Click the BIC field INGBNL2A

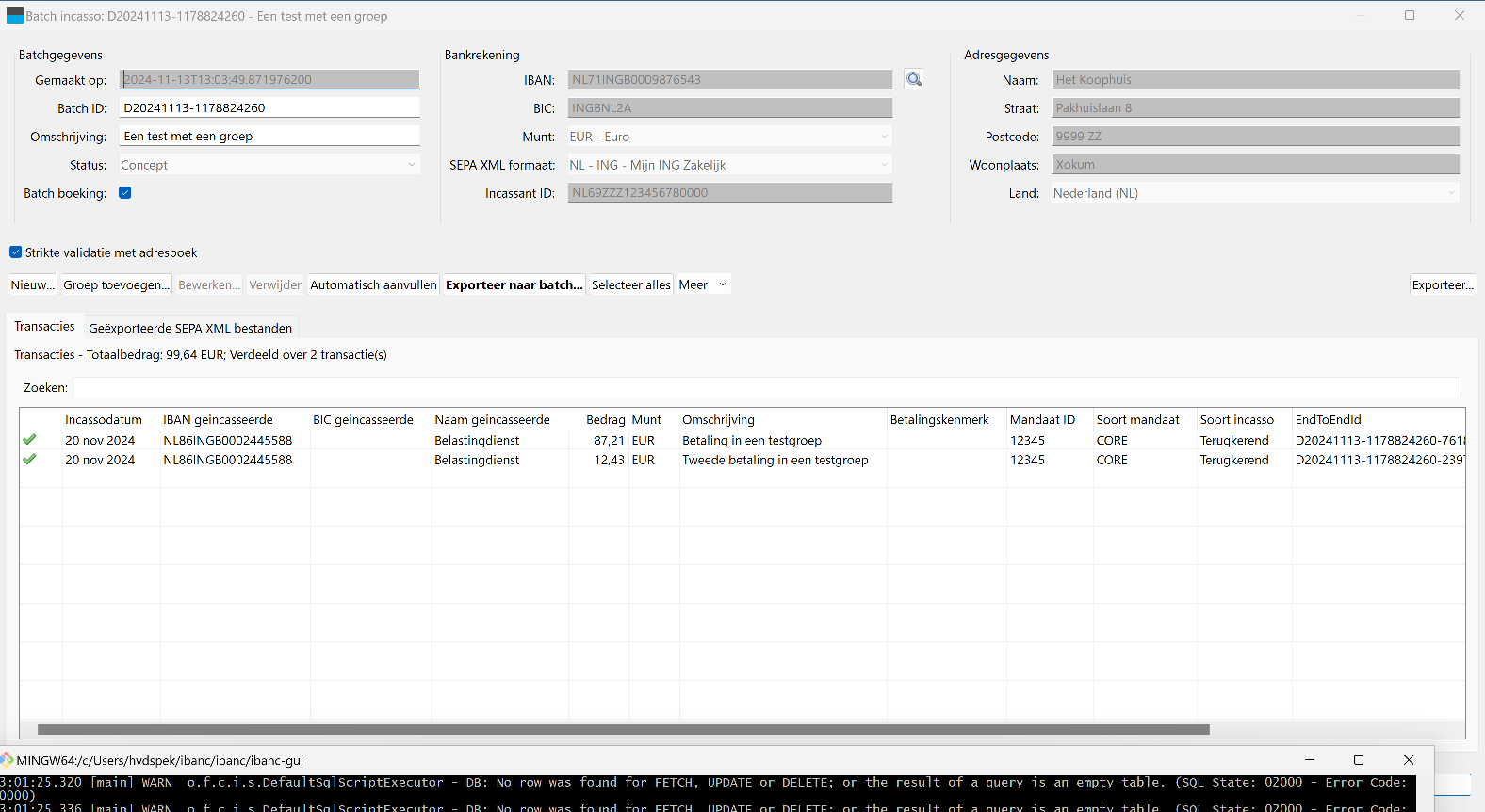click(729, 108)
